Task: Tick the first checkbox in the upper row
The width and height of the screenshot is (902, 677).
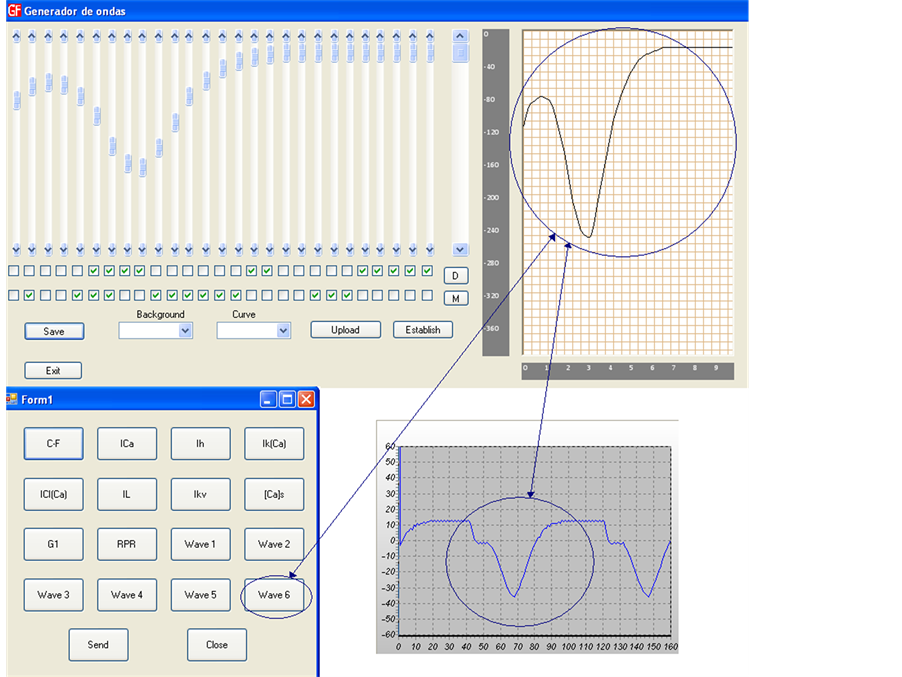Action: pos(14,271)
